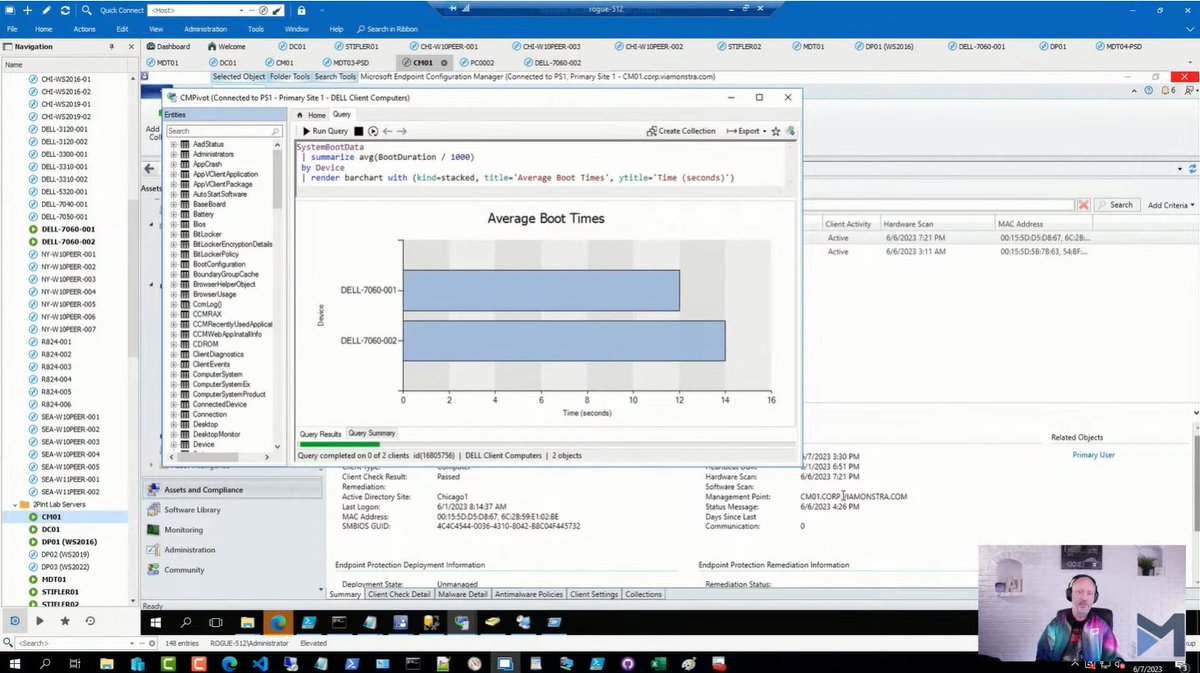
Task: Select DC01 under 2Pint Lab Servers
Action: 52,529
